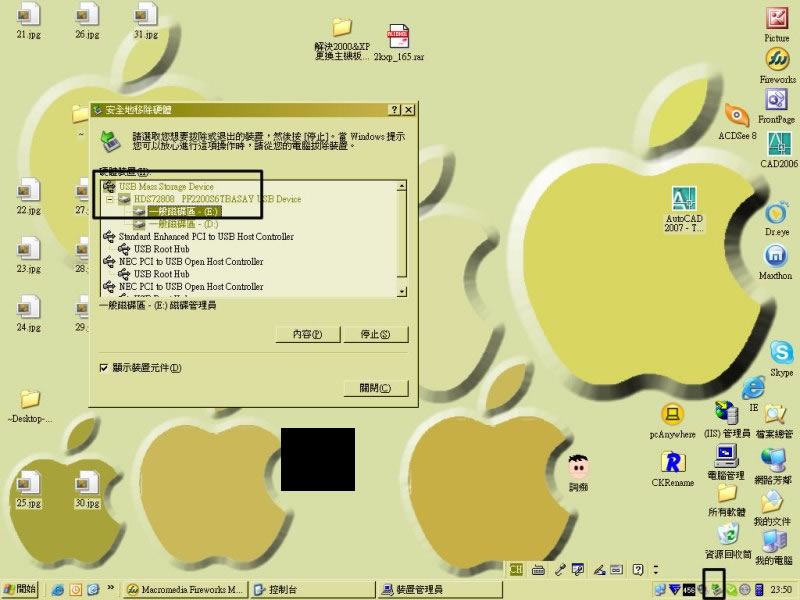Open Internet Explorer from the Quick Launch bar
This screenshot has height=600, width=800.
click(x=58, y=590)
